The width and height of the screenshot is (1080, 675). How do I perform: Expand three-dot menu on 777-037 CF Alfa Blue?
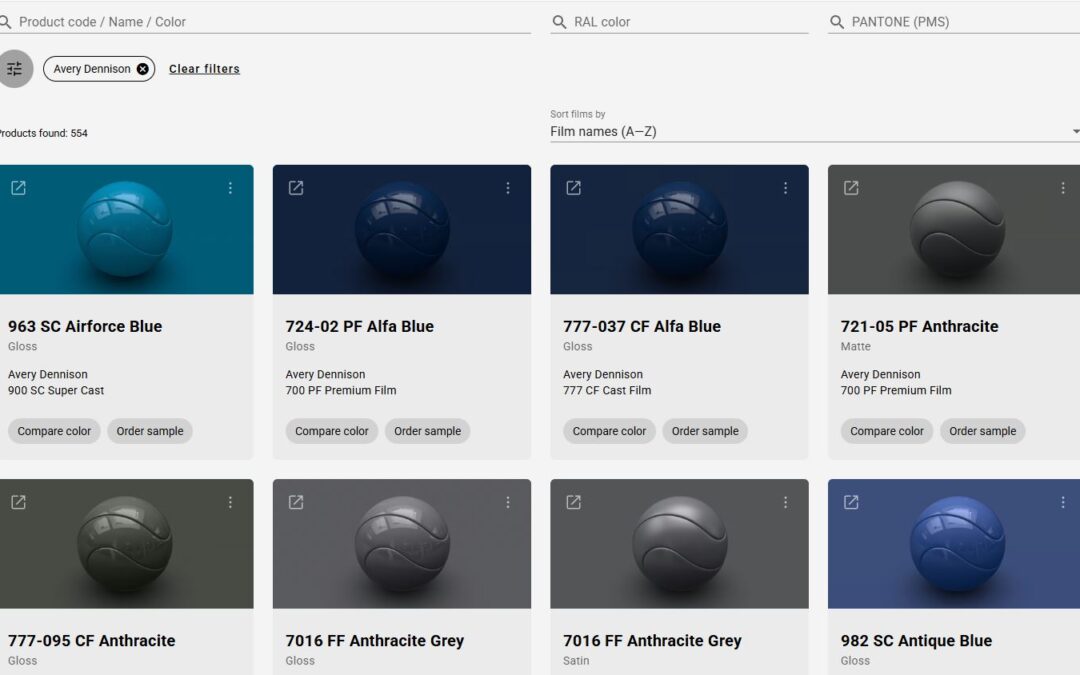click(x=785, y=188)
